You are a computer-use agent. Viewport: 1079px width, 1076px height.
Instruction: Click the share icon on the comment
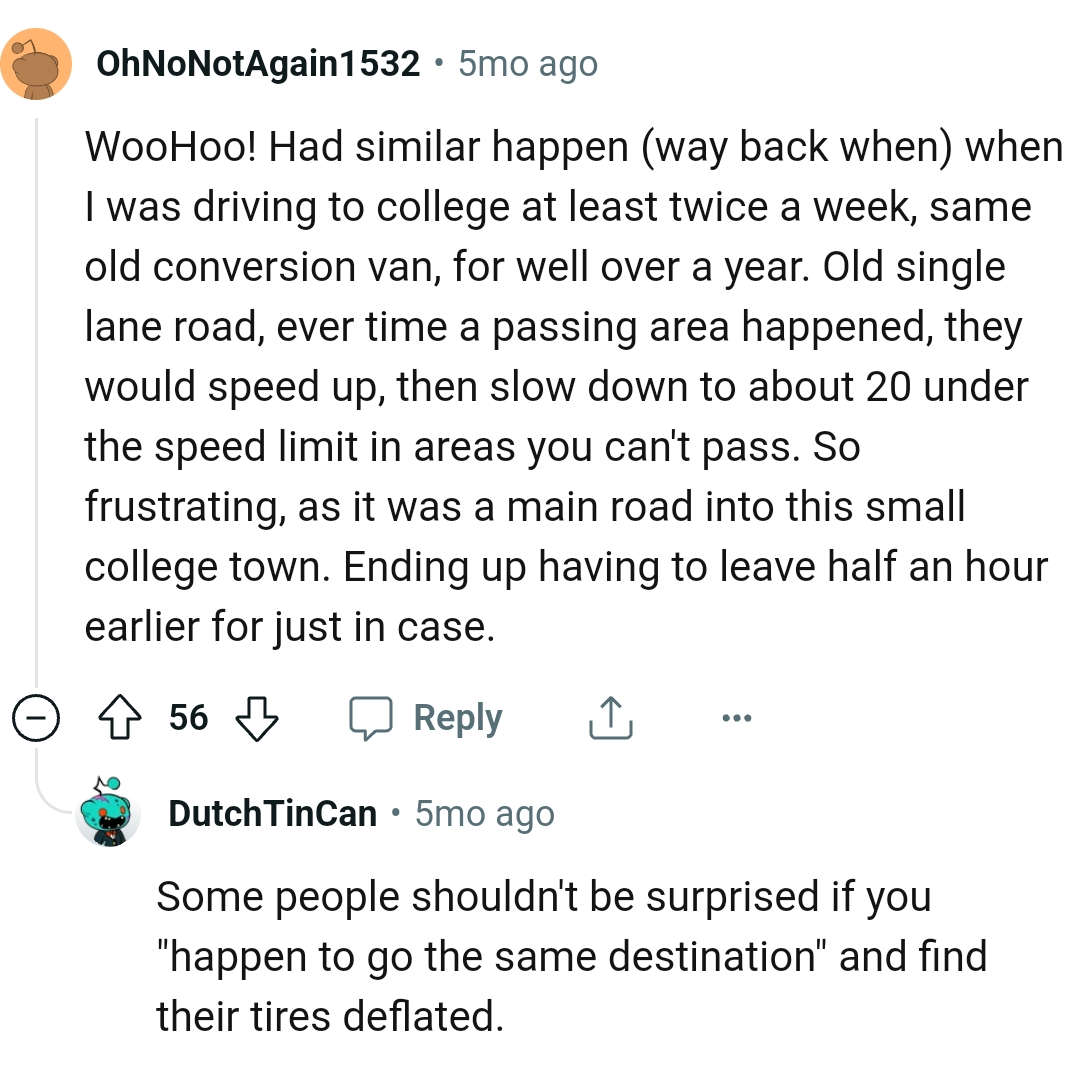(610, 717)
